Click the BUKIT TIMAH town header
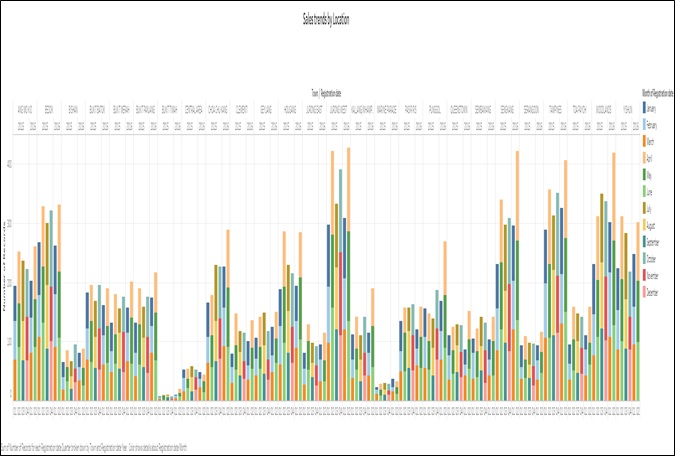Viewport: 675px width, 456px height. click(x=169, y=110)
